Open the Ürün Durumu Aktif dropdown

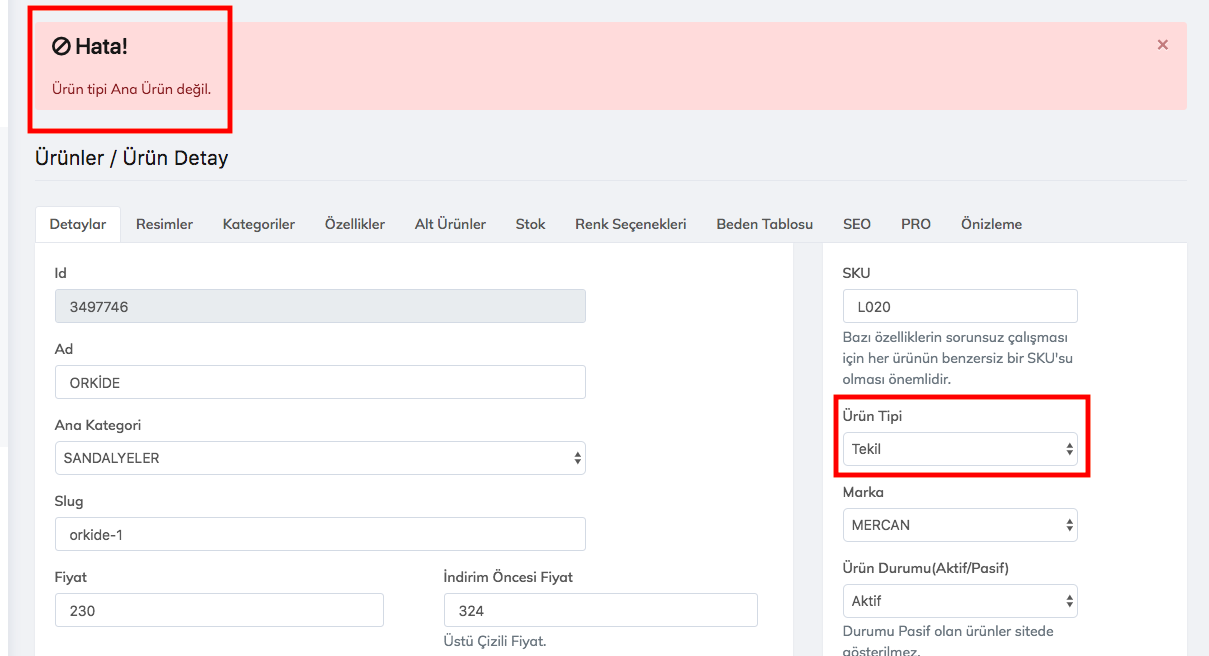[x=960, y=601]
